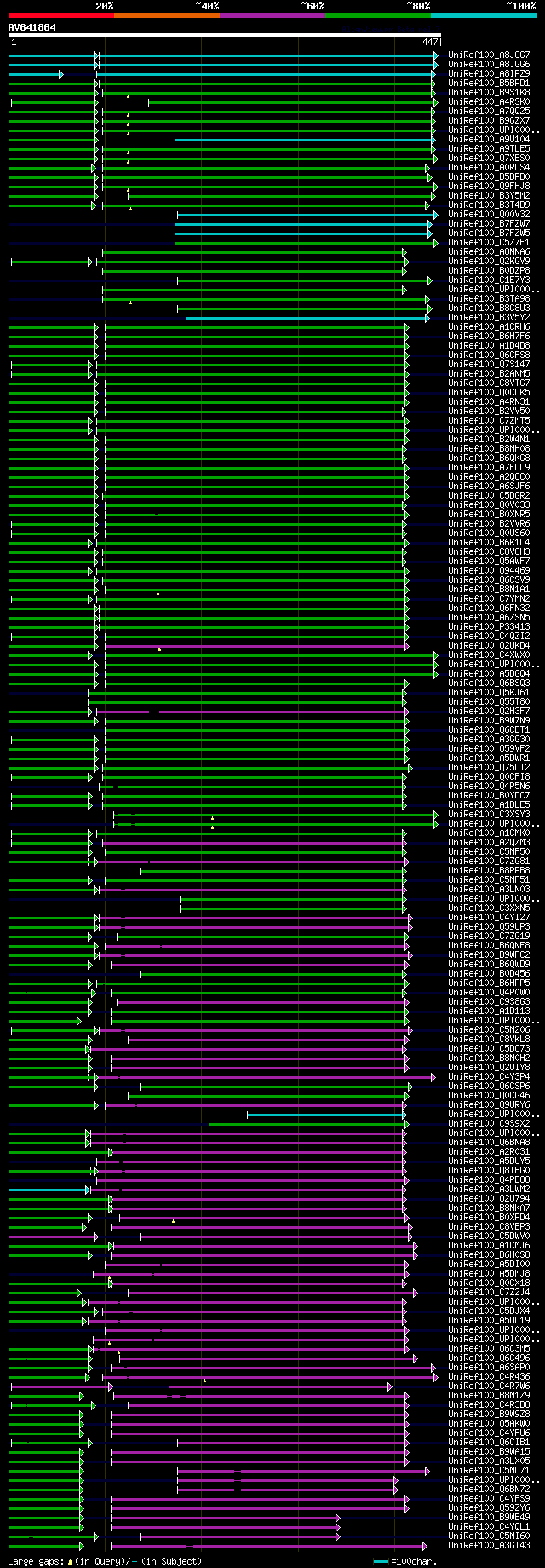Click the UniRef100_C8VCH3 label

point(489,552)
